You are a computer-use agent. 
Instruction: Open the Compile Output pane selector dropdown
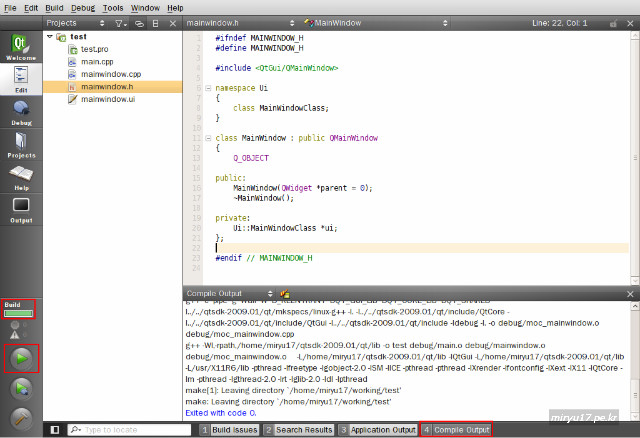pyautogui.click(x=229, y=293)
